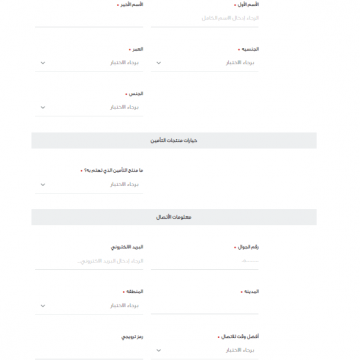
Task: Click the chevron arrow of المنطقة dropdown
Action: pyautogui.click(x=43, y=306)
